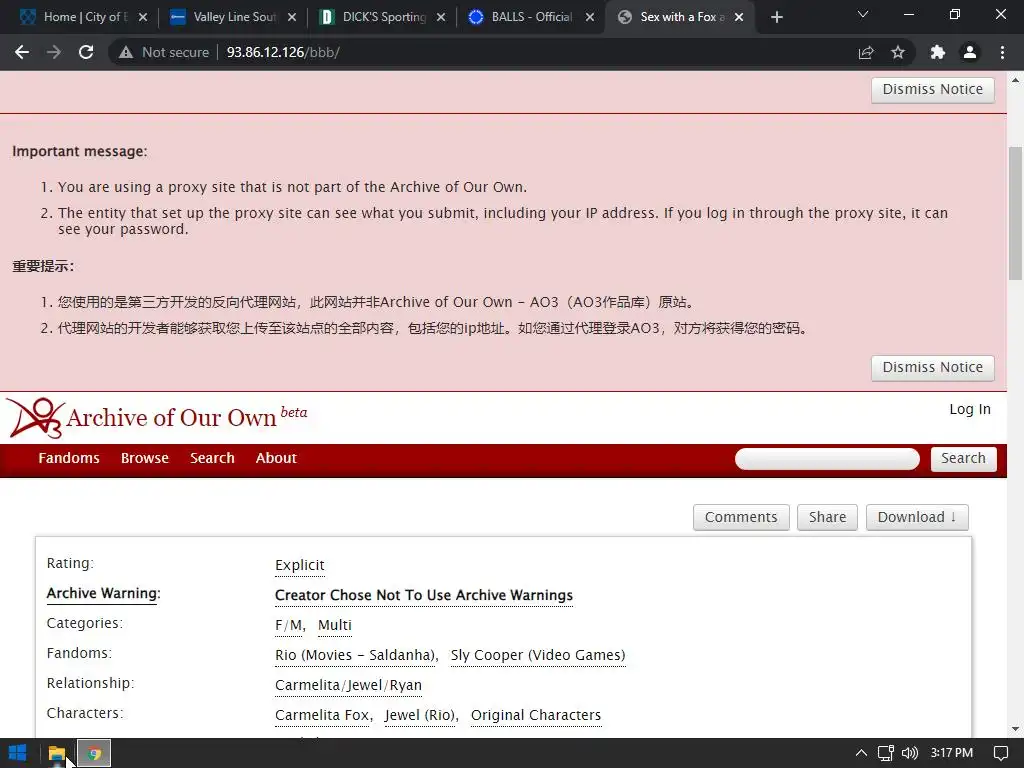Open File Explorer from the taskbar
This screenshot has width=1024, height=768.
57,753
